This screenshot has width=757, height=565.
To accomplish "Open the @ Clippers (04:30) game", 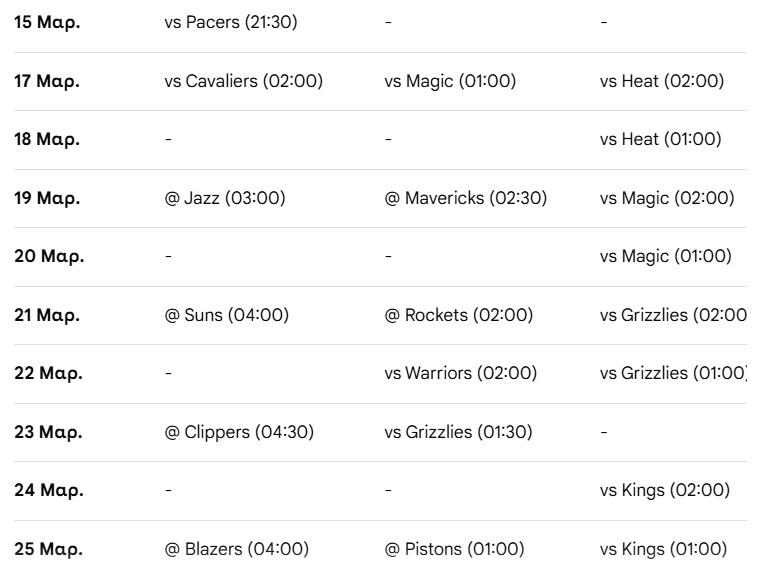I will 239,432.
